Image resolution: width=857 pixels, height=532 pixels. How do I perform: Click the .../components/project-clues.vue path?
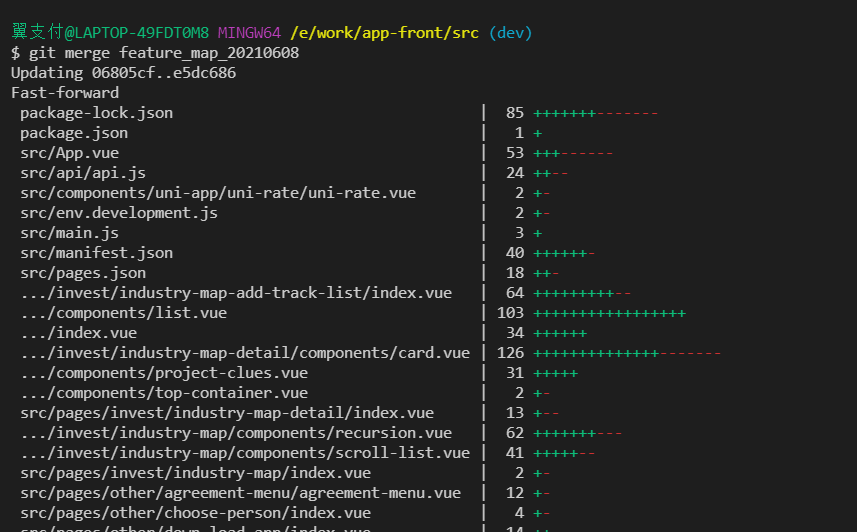tap(164, 373)
